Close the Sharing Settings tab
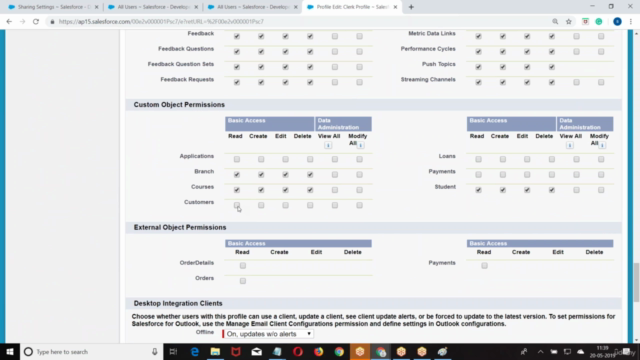640x360 pixels. click(96, 7)
